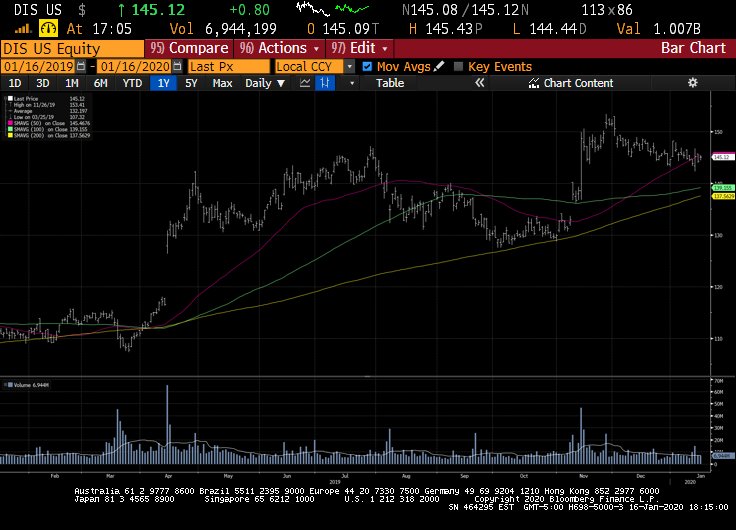The width and height of the screenshot is (736, 530).
Task: Click the Low on 03/25/19 legend row
Action: pos(47,117)
